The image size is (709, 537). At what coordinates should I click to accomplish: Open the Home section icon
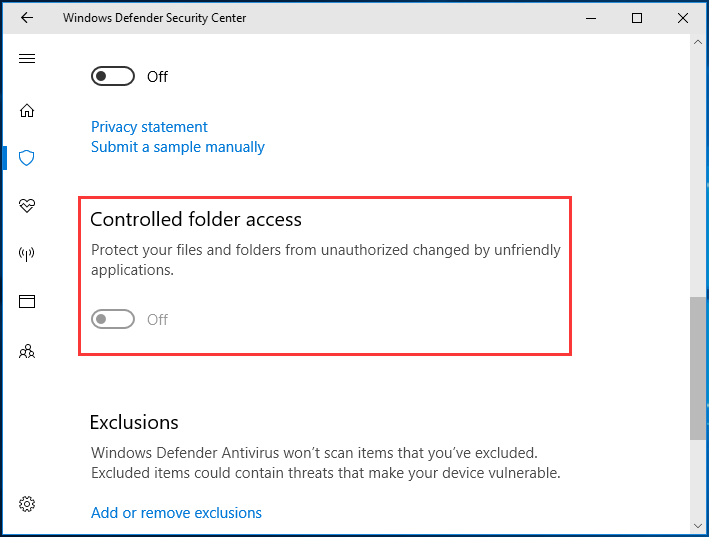coord(27,110)
